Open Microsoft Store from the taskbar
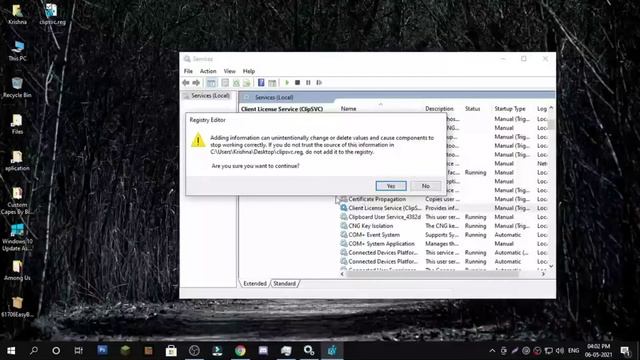Screen dimensions: 640x360 click(x=171, y=351)
